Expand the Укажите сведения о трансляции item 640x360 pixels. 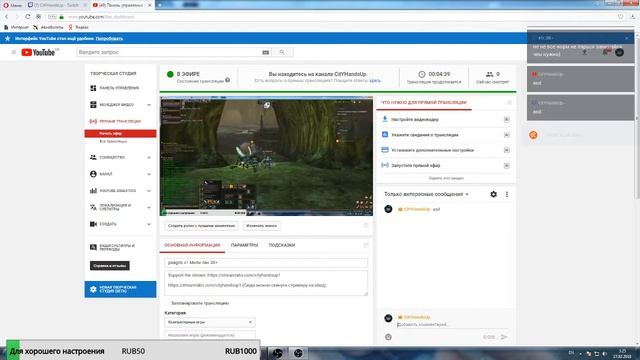coord(507,135)
